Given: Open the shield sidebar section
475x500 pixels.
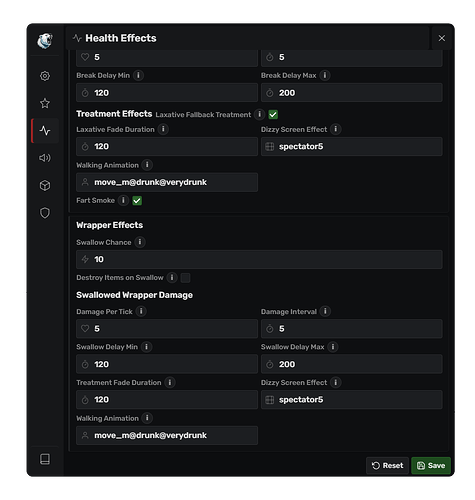Looking at the screenshot, I should 45,213.
